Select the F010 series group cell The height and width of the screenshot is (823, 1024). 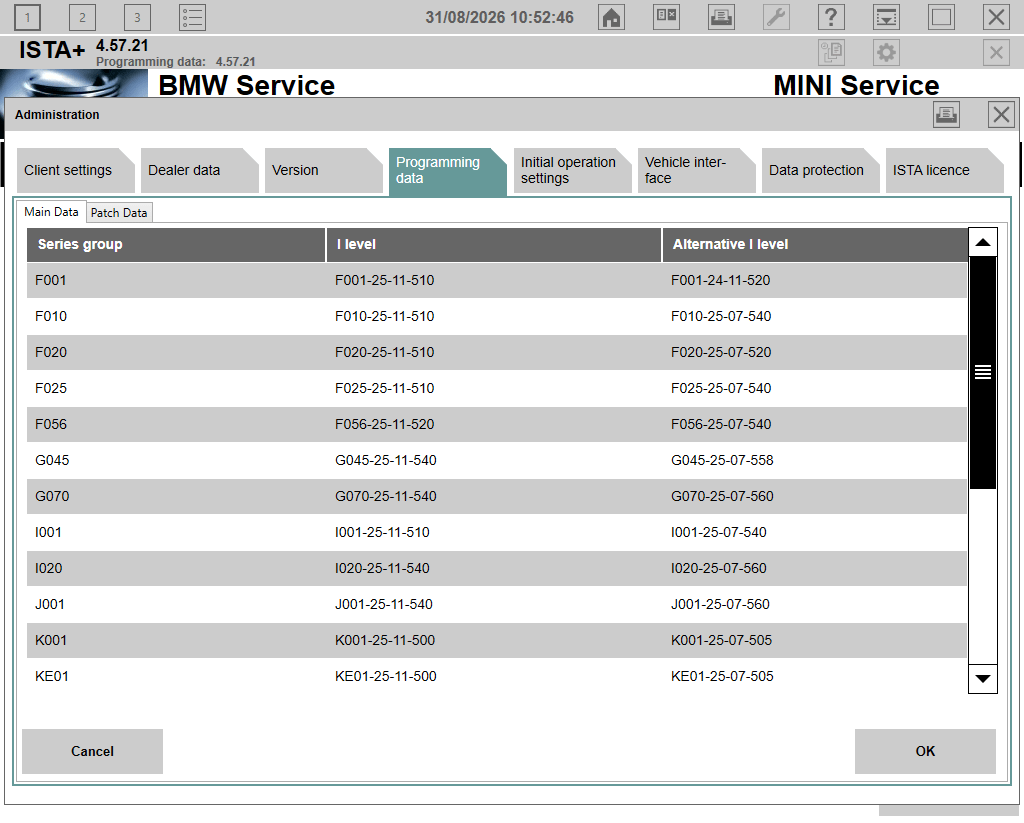[51, 317]
